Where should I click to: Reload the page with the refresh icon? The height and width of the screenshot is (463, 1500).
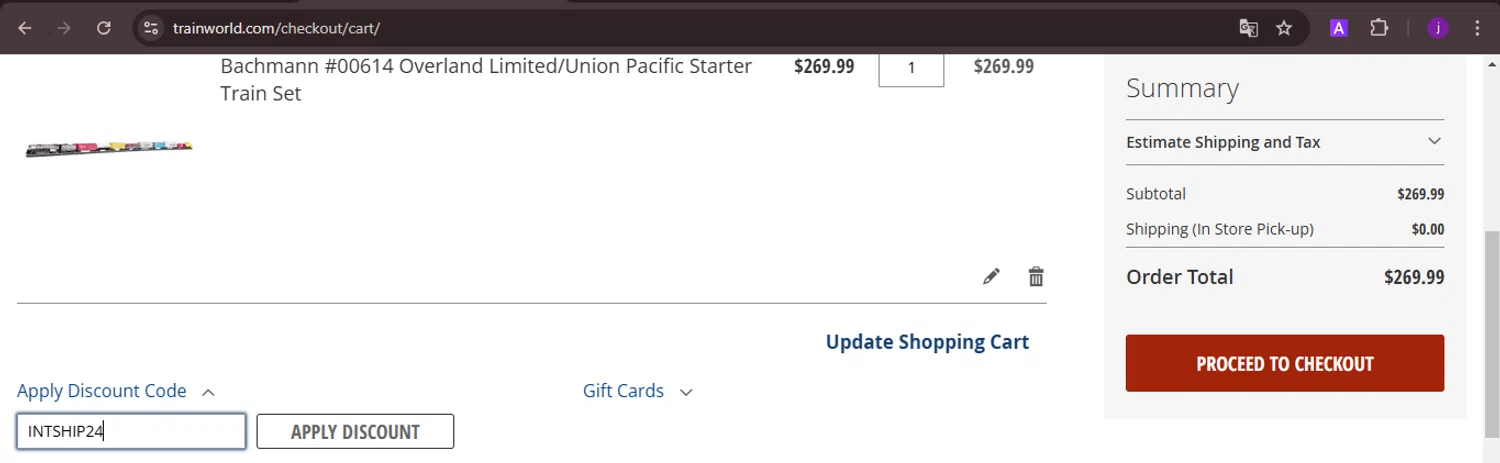[104, 28]
